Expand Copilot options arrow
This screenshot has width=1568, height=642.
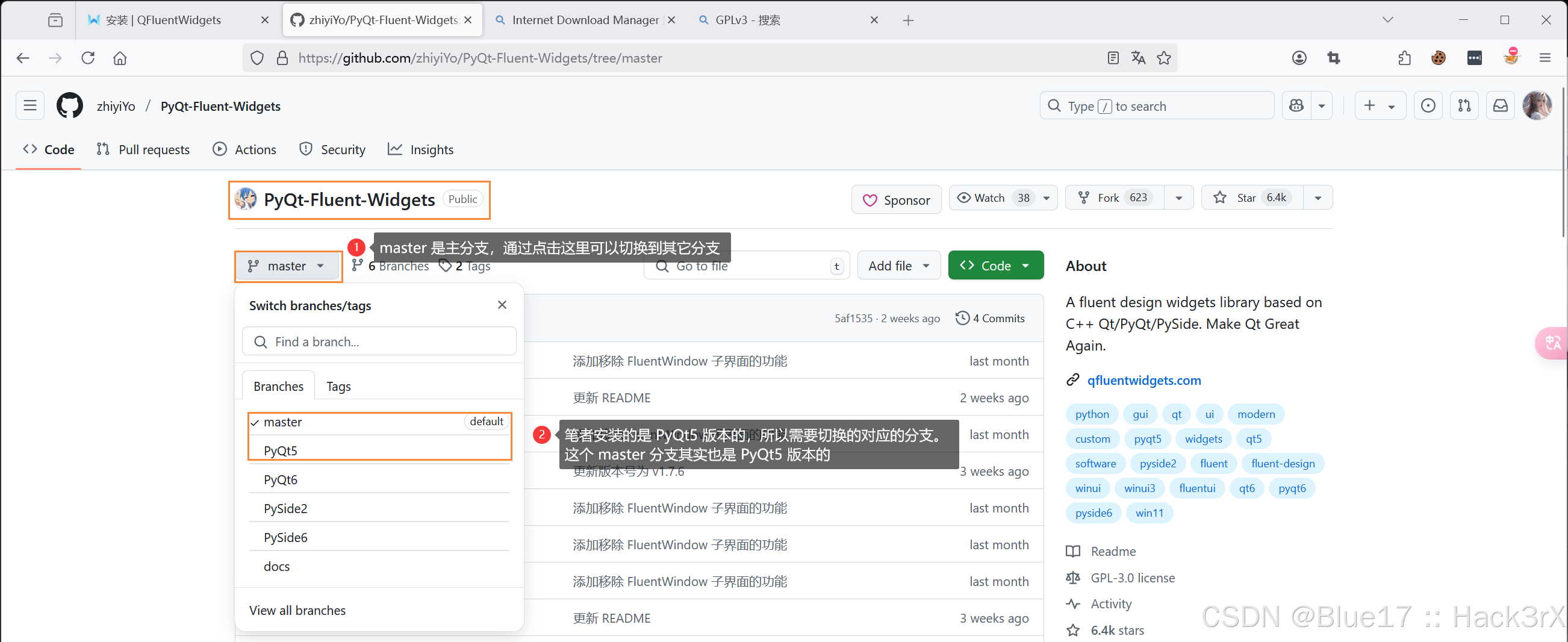(1322, 106)
